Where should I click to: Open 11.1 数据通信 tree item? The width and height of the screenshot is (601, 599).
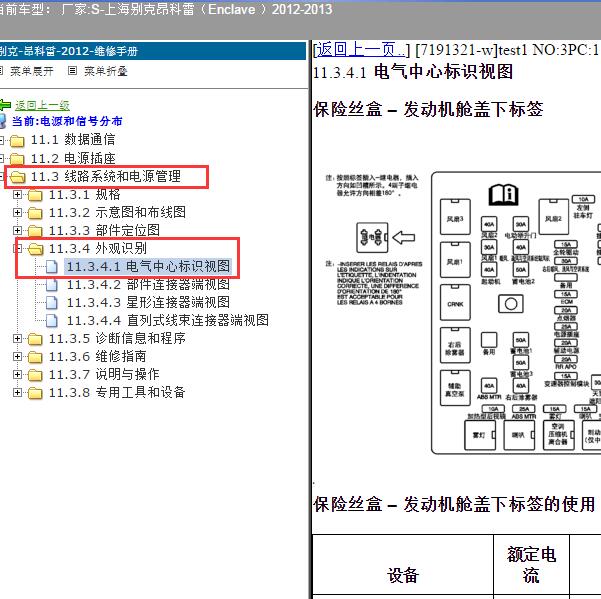(73, 139)
